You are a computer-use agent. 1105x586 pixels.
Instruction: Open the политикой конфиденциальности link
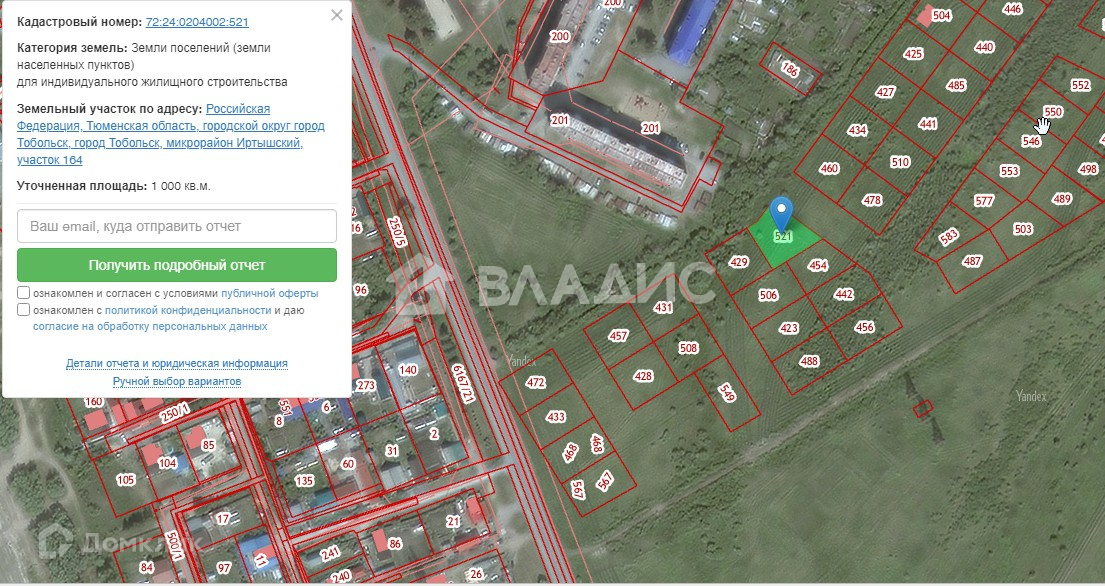(188, 310)
